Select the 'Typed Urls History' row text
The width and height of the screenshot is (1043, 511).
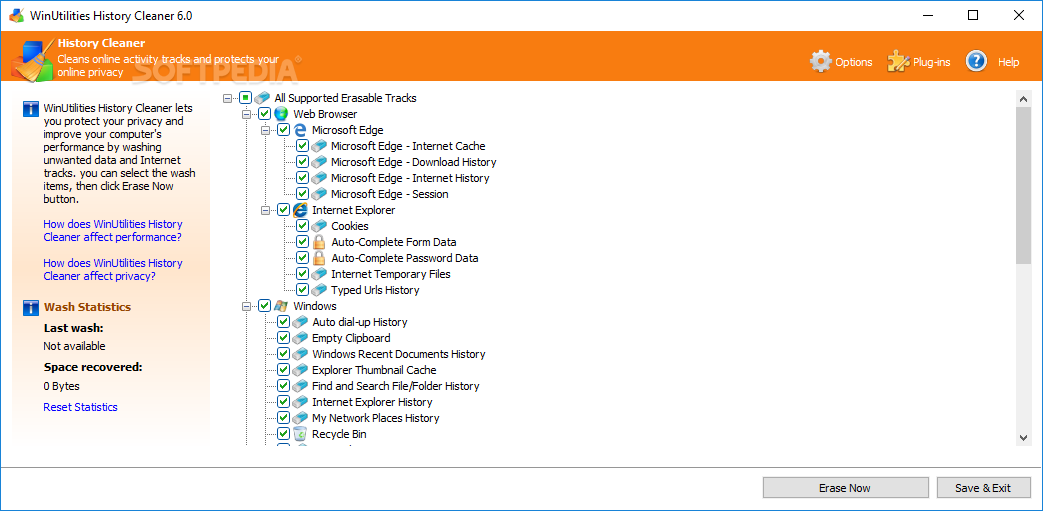(375, 289)
